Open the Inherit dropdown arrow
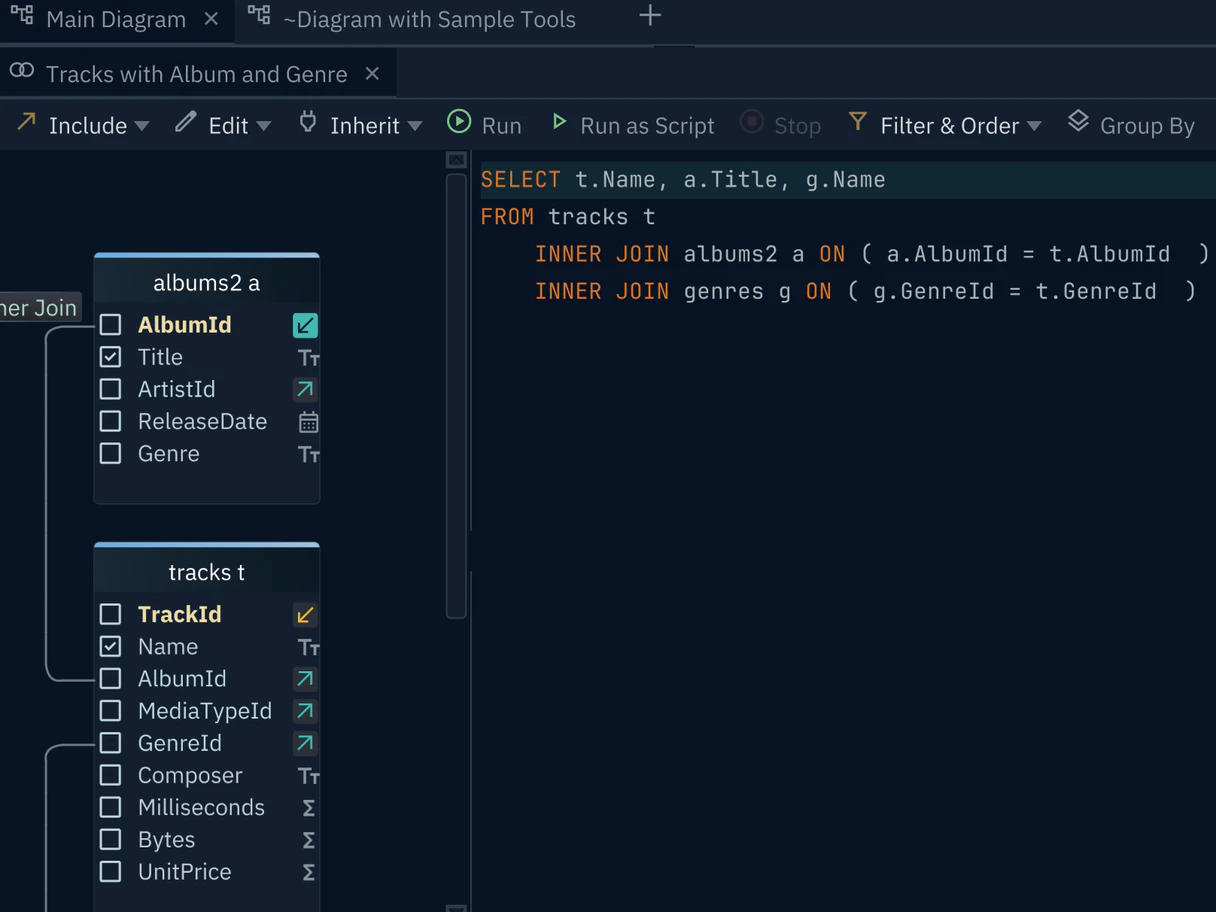 click(x=415, y=126)
